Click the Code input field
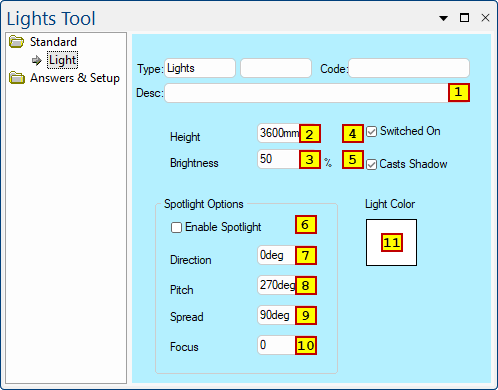 pyautogui.click(x=409, y=68)
